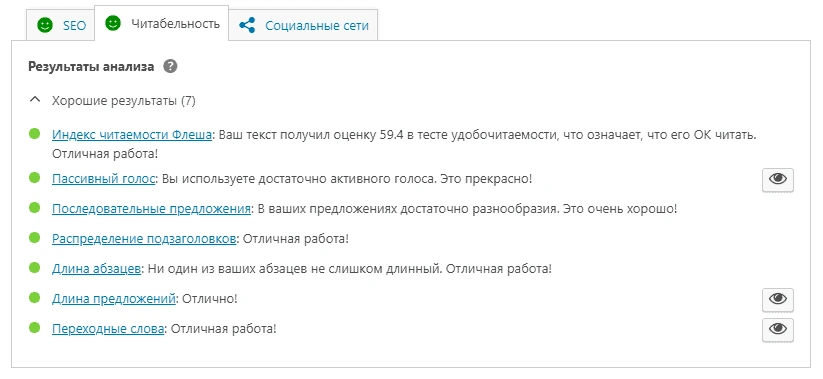
Task: Click the green bullet beside Последовательные предложения
Action: (35, 208)
